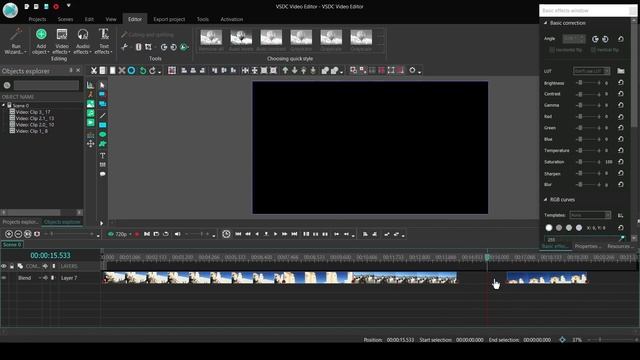This screenshot has width=640, height=360.
Task: Toggle Layer 7 visibility eye
Action: coord(4,278)
